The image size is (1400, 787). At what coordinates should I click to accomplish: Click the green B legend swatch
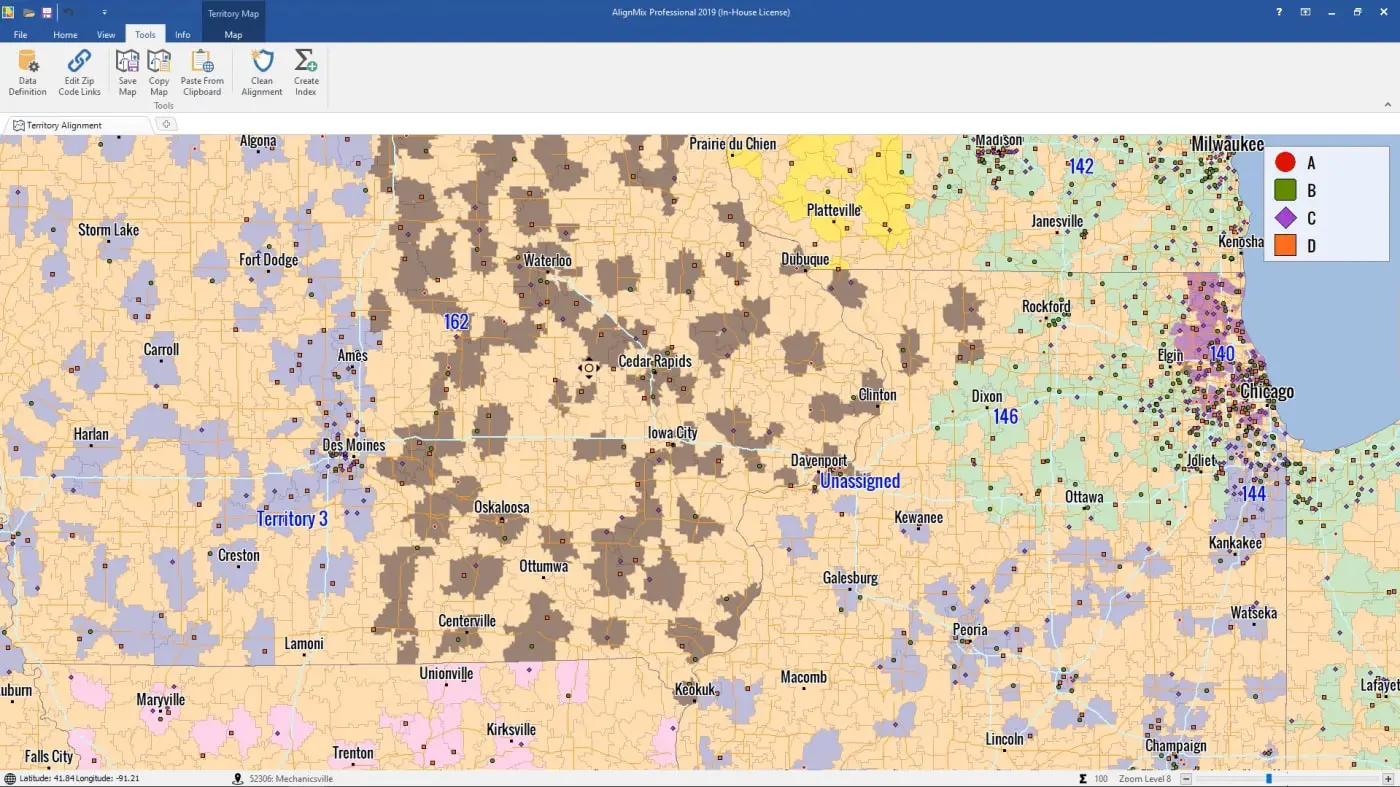coord(1285,189)
